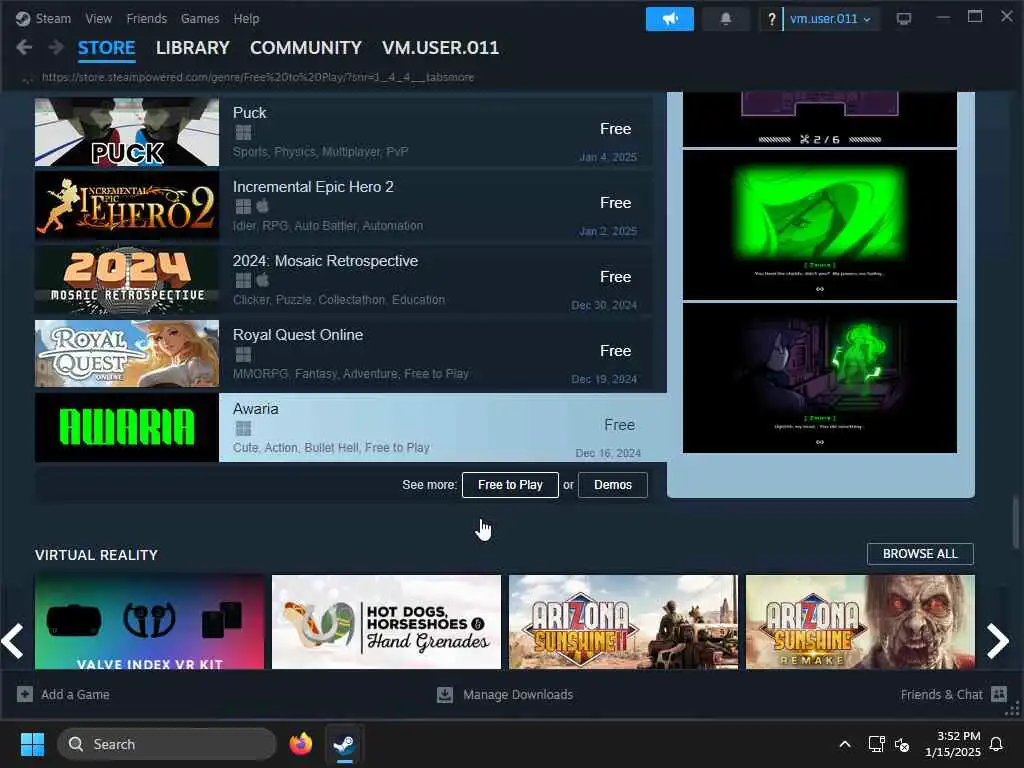Click the Windows icon under Royal Quest Online
Image resolution: width=1024 pixels, height=768 pixels.
tap(243, 355)
